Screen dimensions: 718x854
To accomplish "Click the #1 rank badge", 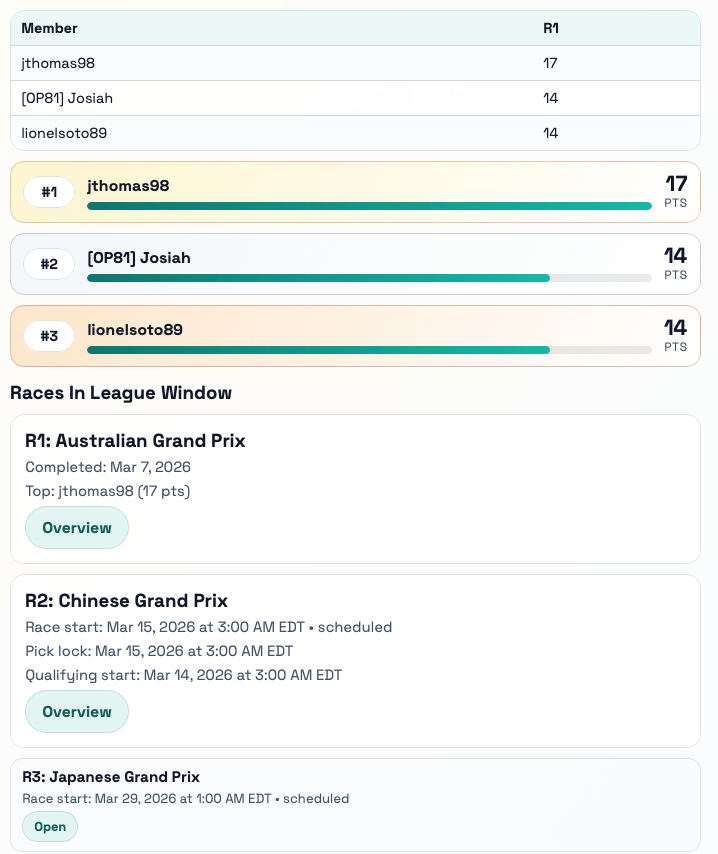I will pyautogui.click(x=49, y=192).
